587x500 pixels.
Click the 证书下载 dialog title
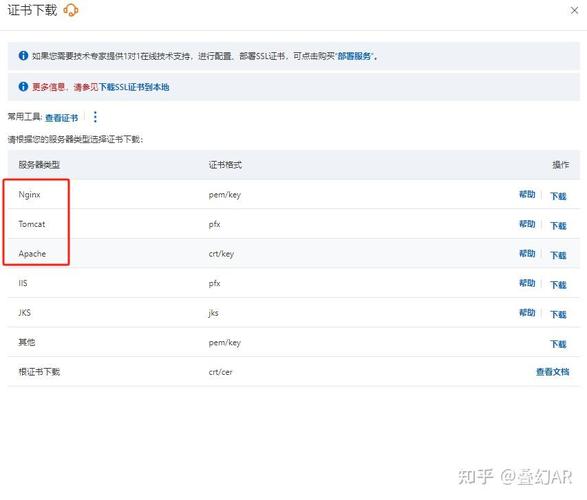[32, 10]
